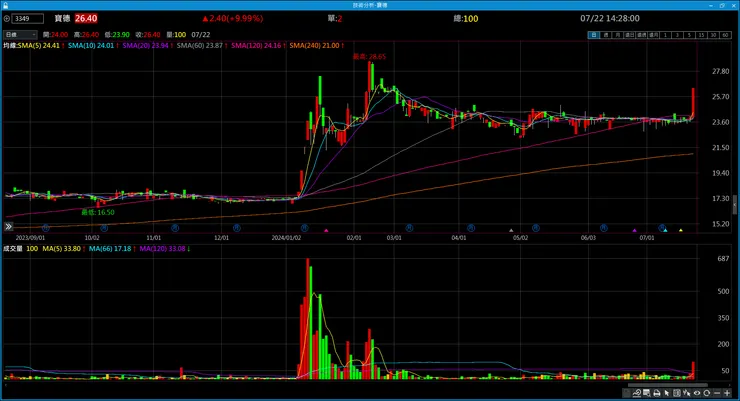The image size is (740, 401).
Task: Click the print icon in bottom toolbar
Action: 656,393
